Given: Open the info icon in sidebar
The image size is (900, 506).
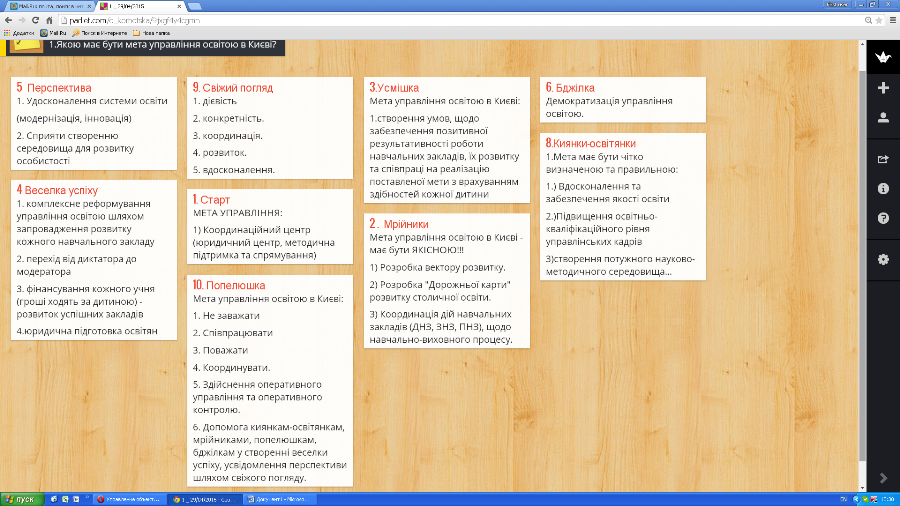Looking at the screenshot, I should (x=882, y=188).
